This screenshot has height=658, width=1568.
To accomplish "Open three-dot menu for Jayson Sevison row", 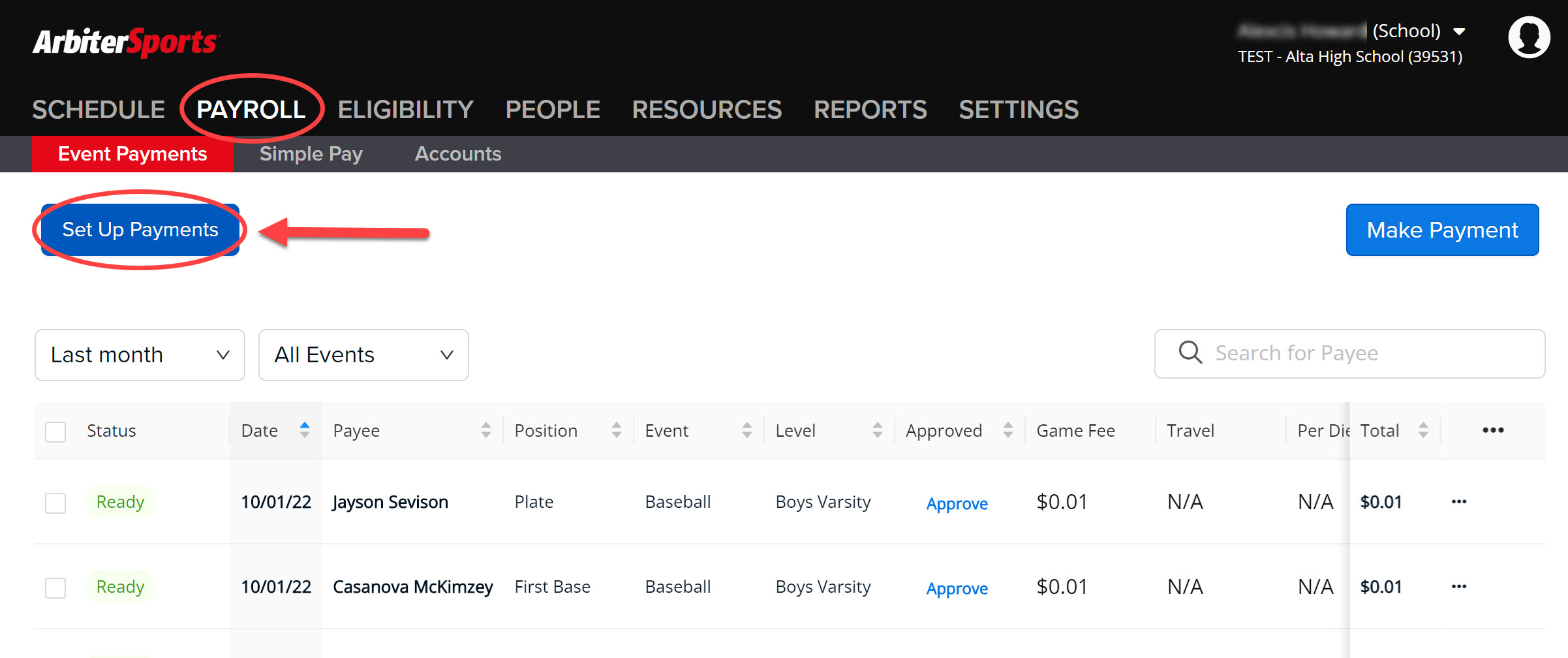I will point(1459,502).
